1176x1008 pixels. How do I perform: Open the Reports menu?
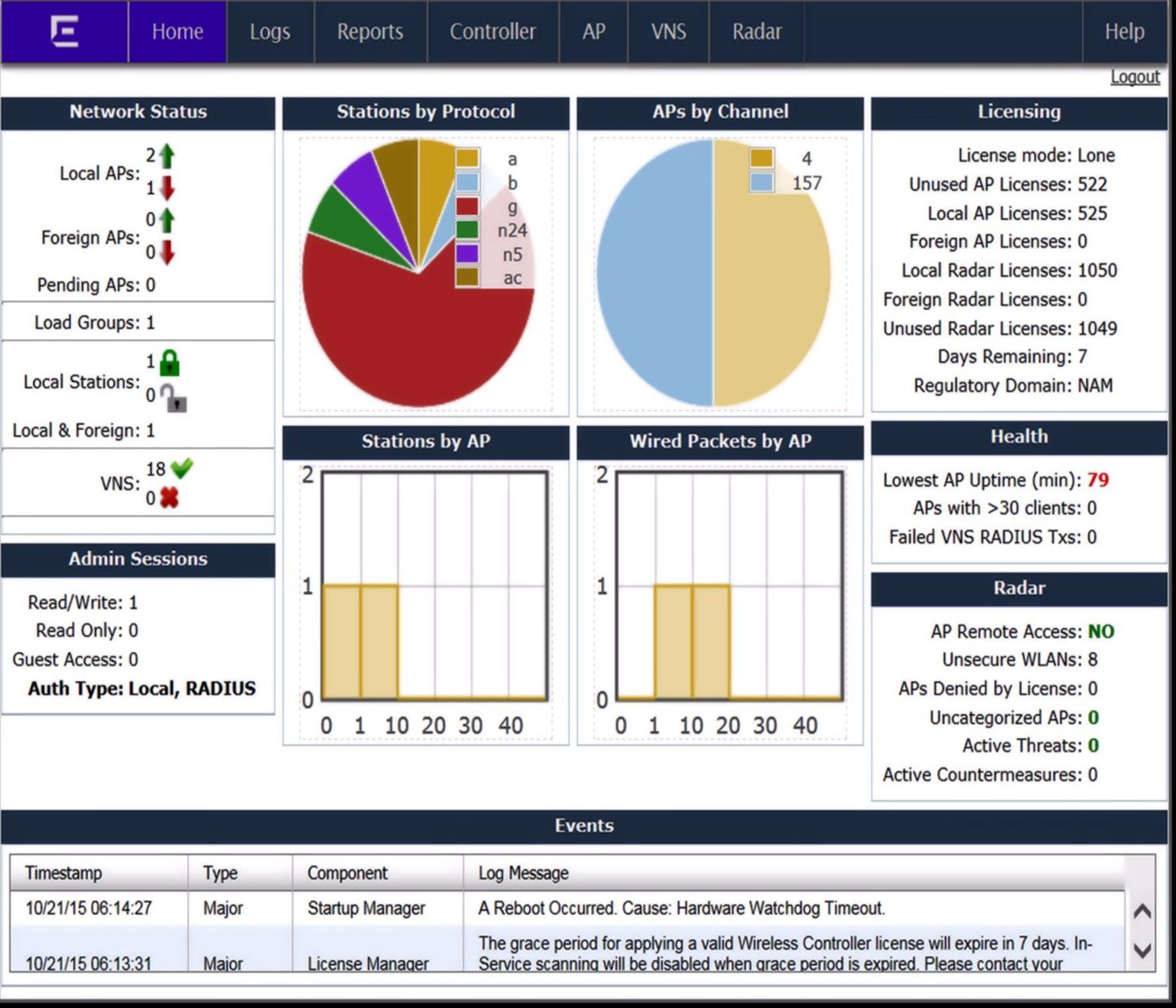tap(370, 32)
